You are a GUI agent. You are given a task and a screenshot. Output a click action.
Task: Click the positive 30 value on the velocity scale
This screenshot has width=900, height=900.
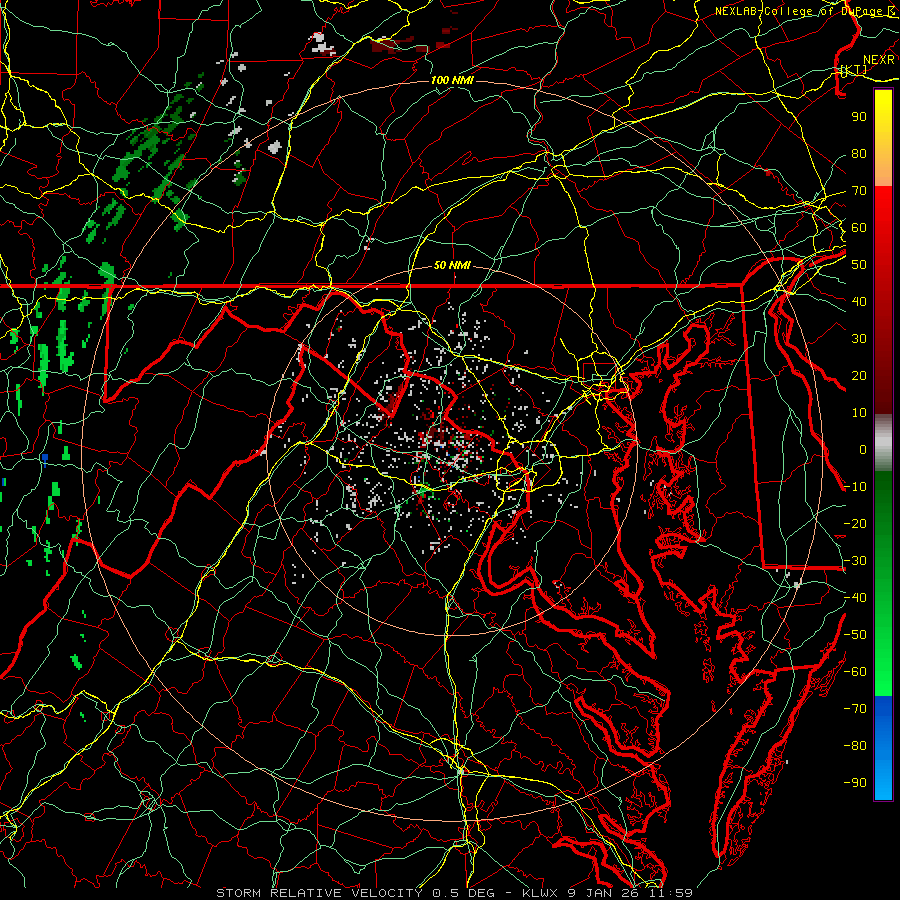tap(859, 339)
